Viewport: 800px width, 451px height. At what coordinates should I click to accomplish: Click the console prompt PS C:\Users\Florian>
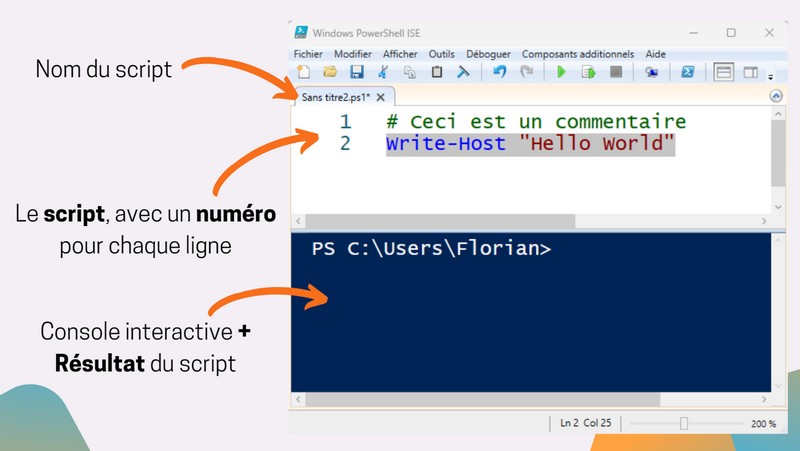coord(432,248)
